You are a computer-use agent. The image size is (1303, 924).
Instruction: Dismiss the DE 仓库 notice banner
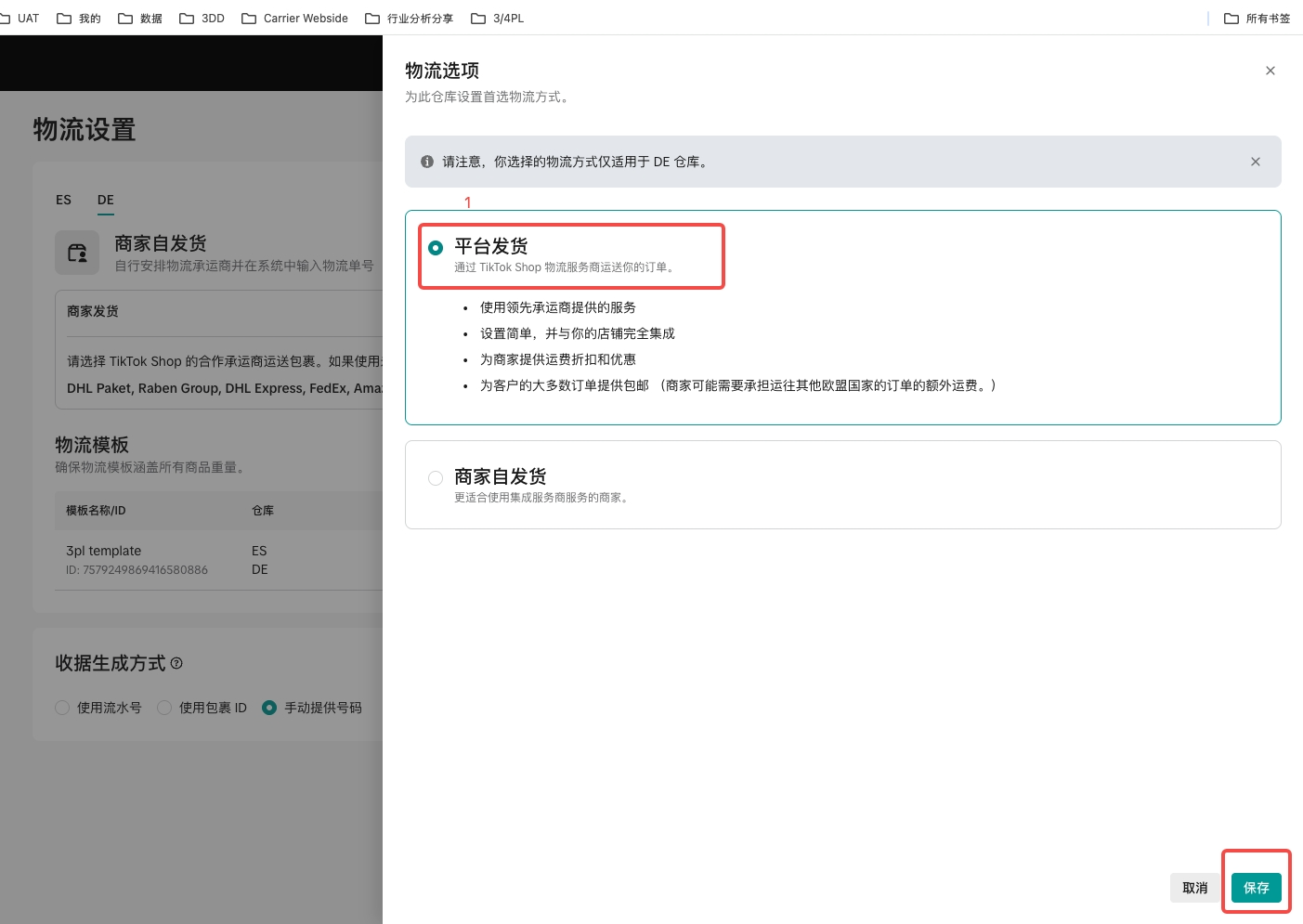[1255, 162]
